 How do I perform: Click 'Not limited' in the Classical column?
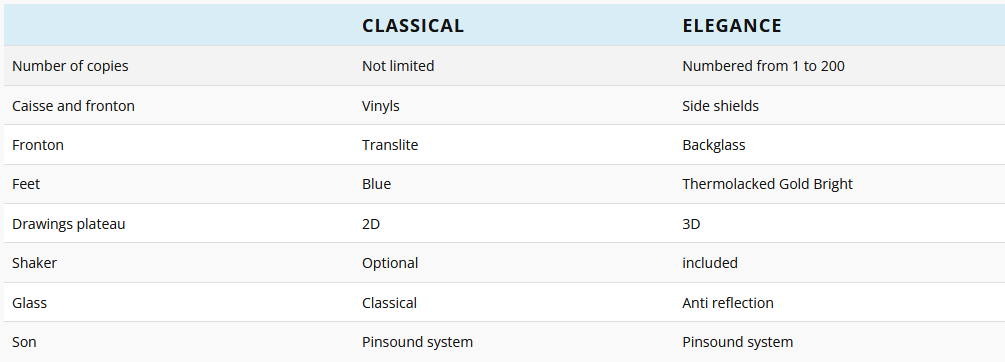pyautogui.click(x=398, y=66)
